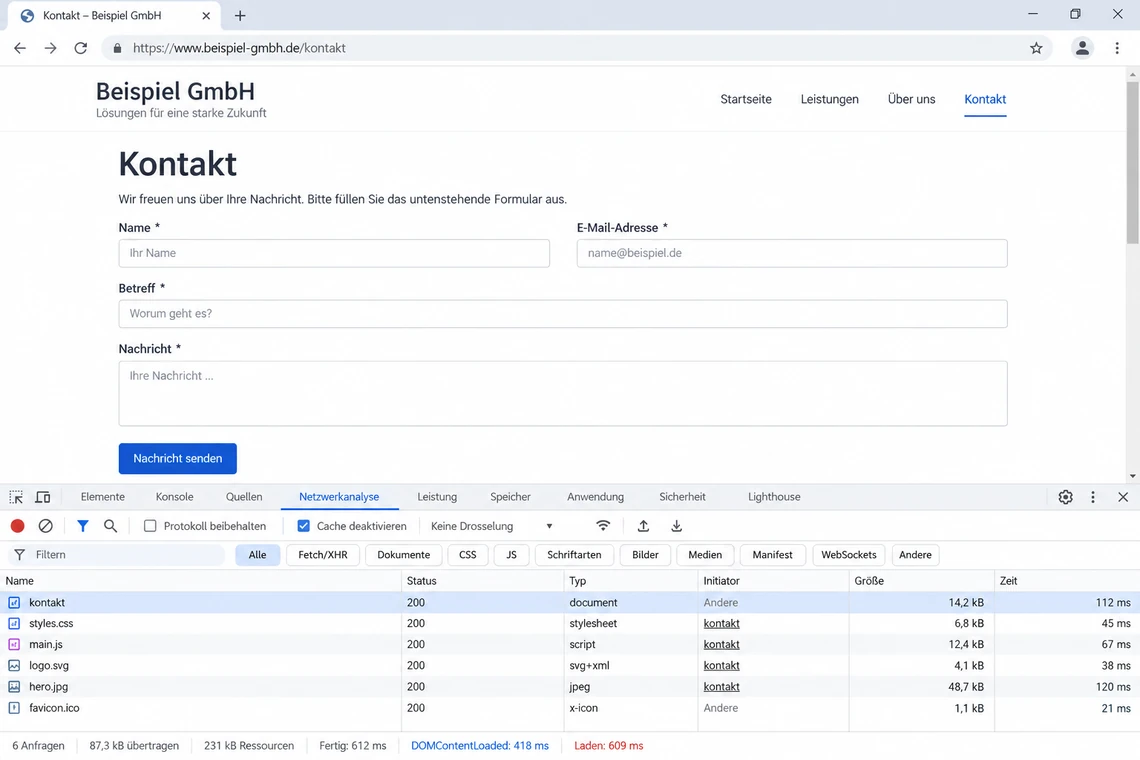
Task: Switch to the Quellen tab
Action: click(x=244, y=497)
